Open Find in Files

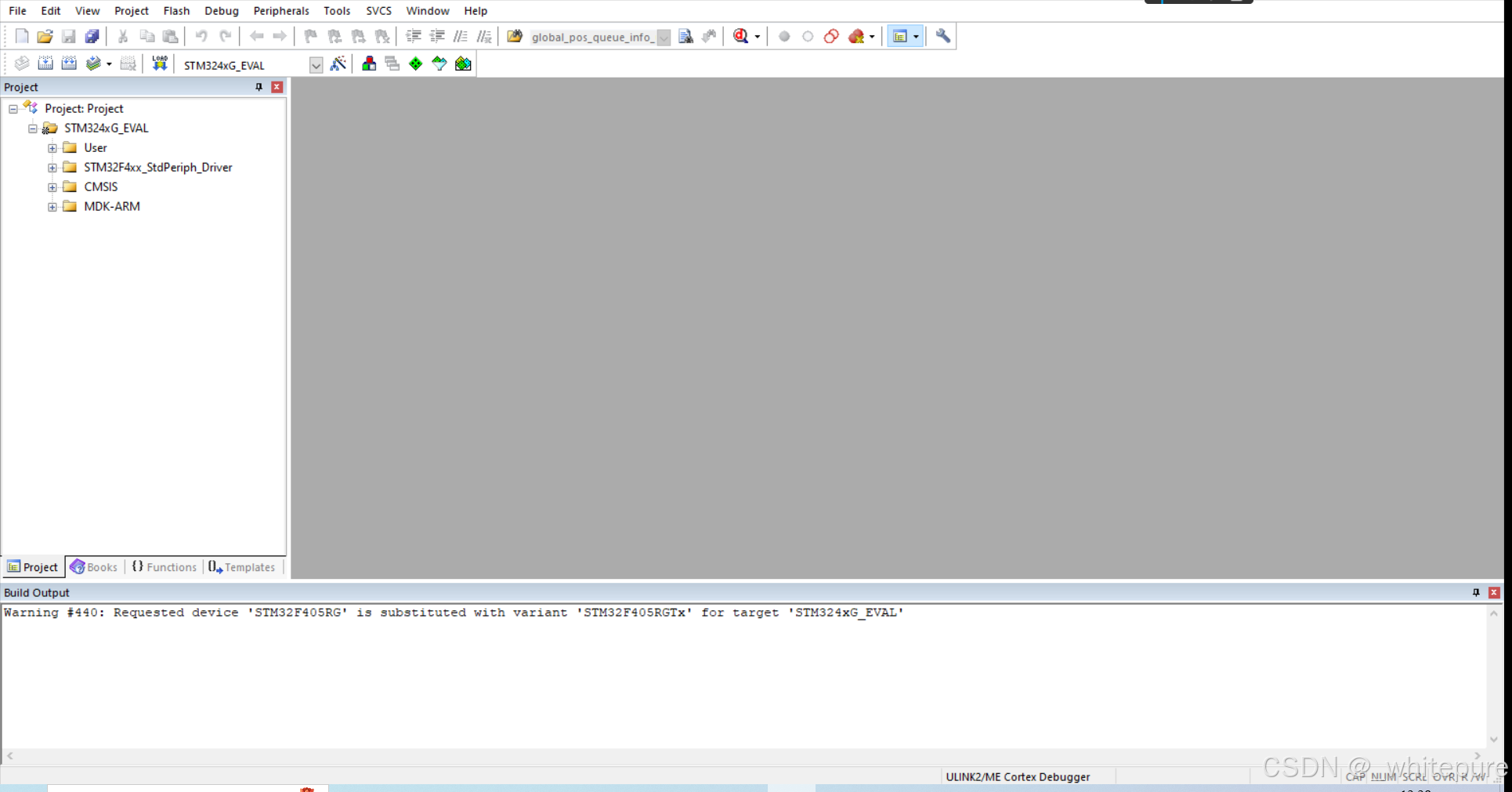click(x=515, y=36)
